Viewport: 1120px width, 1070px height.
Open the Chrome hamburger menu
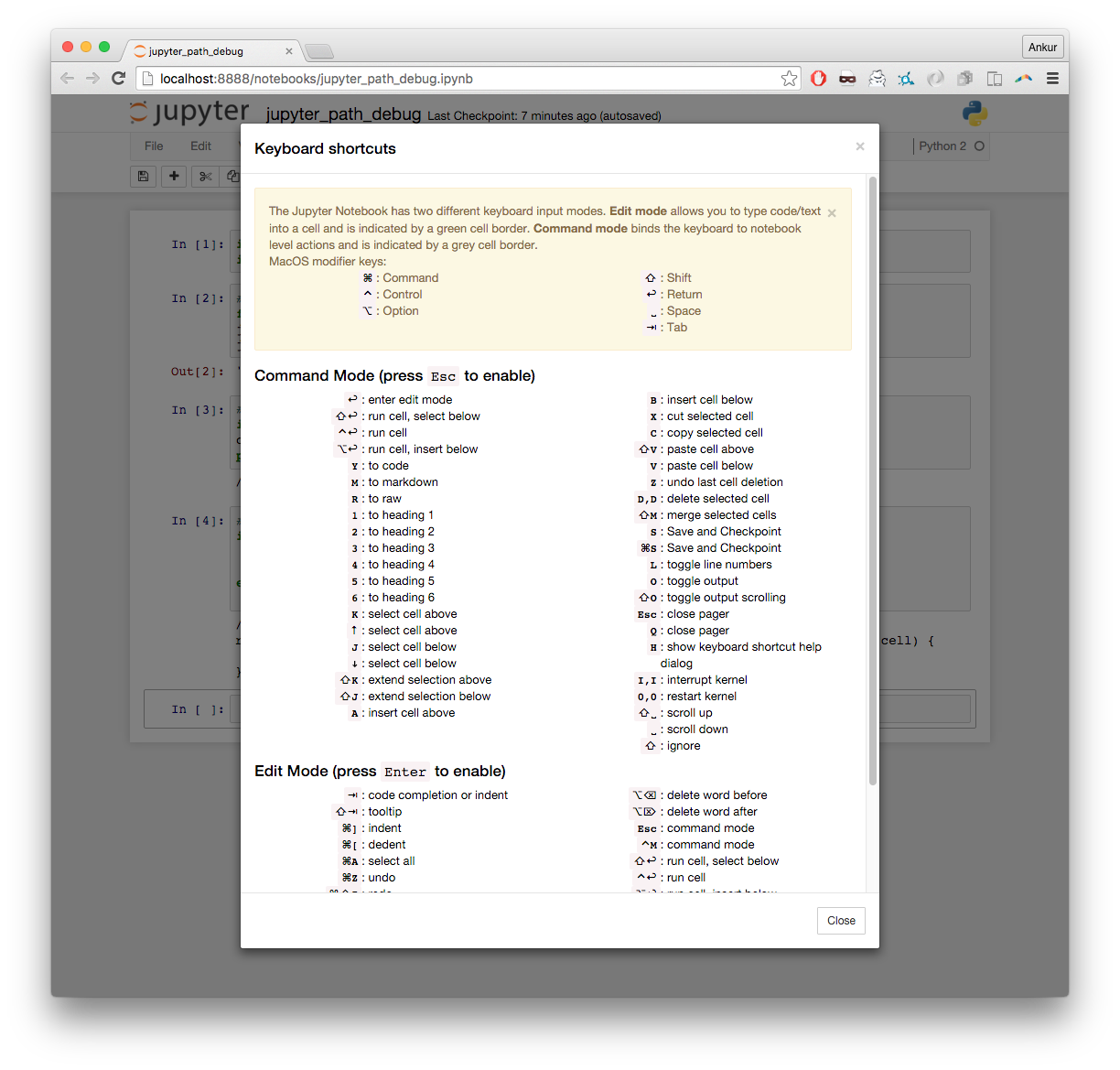[x=1052, y=78]
